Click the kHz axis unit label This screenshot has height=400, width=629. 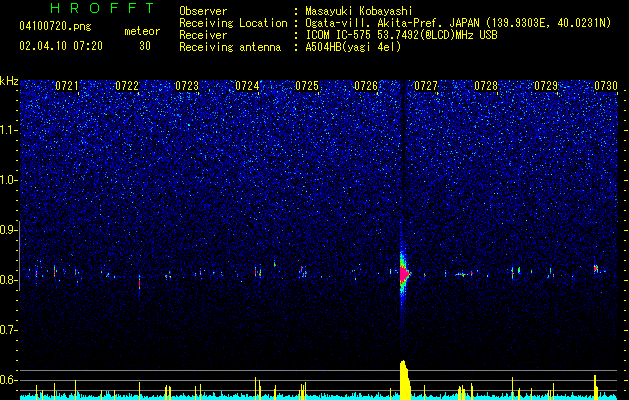pyautogui.click(x=9, y=81)
